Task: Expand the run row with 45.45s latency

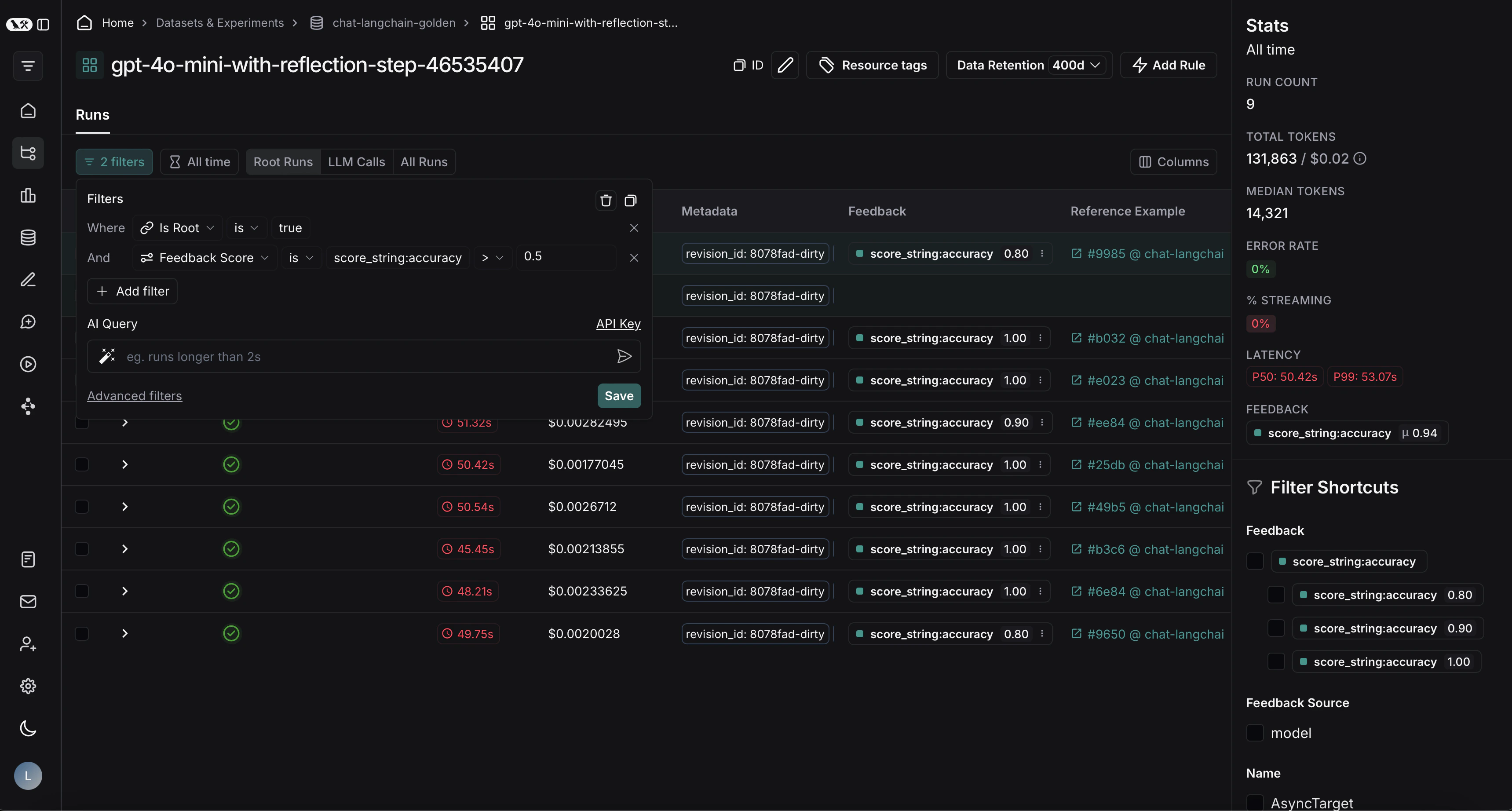Action: point(124,549)
